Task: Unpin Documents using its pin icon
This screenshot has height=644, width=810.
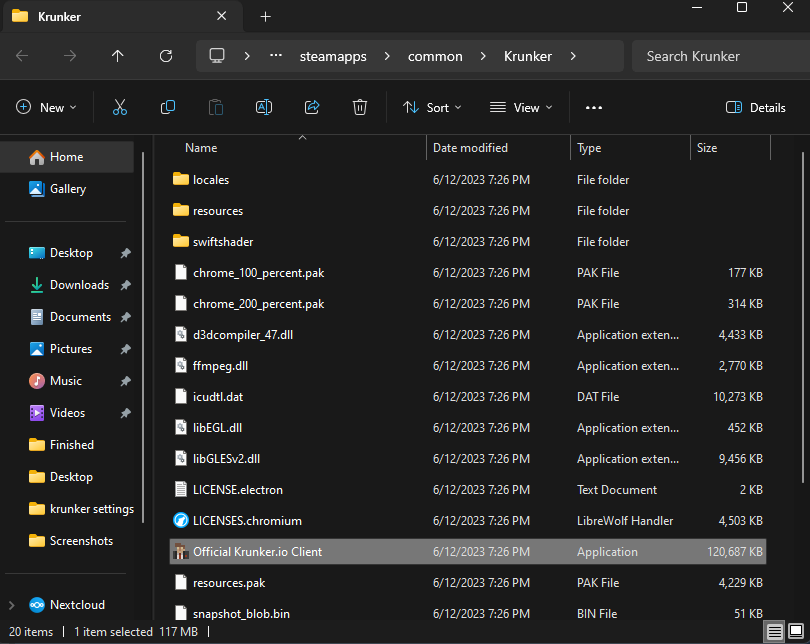Action: pos(126,317)
